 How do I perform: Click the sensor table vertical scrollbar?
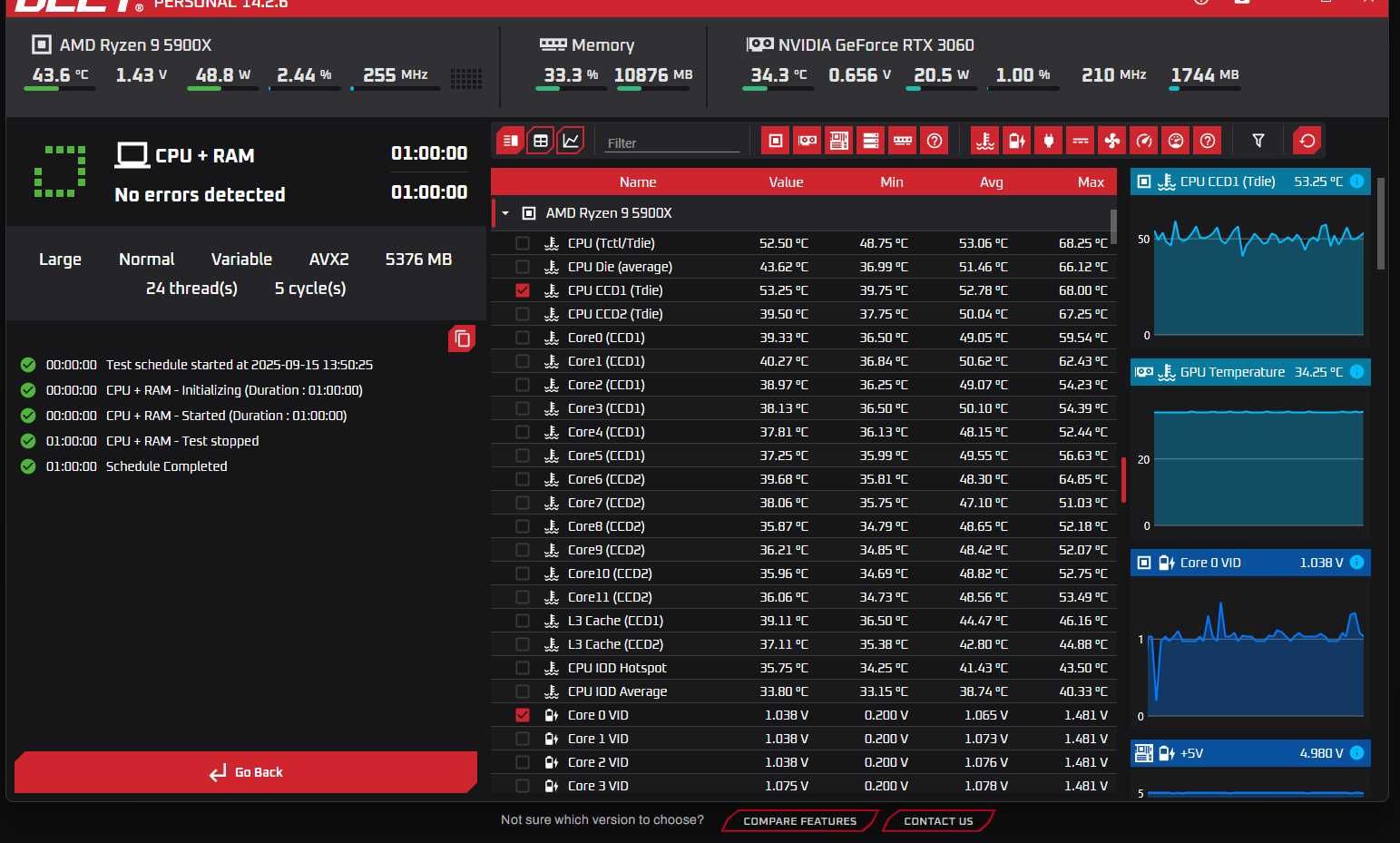pyautogui.click(x=1113, y=227)
